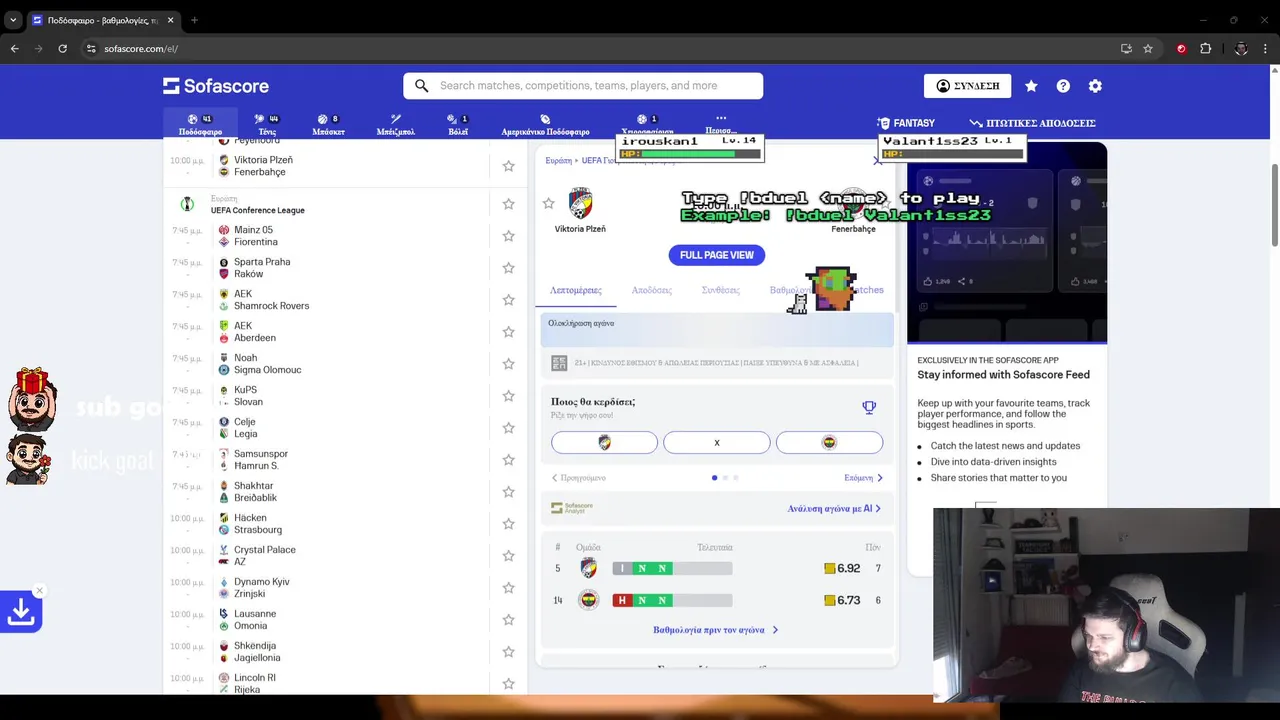
Task: Open the UEFA Conference League logo
Action: pos(187,204)
